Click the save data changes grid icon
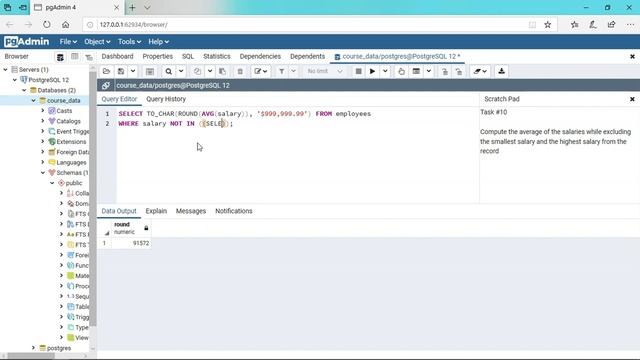This screenshot has height=360, width=640. pos(150,71)
